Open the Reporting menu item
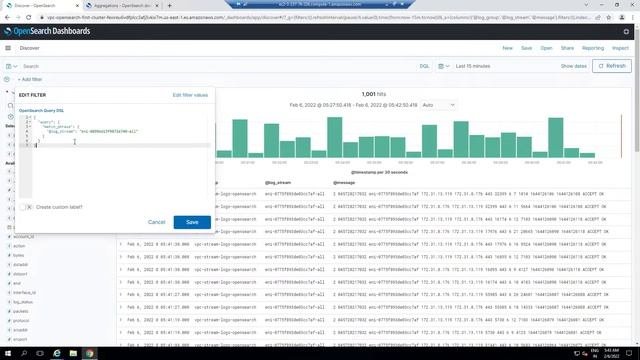 593,48
